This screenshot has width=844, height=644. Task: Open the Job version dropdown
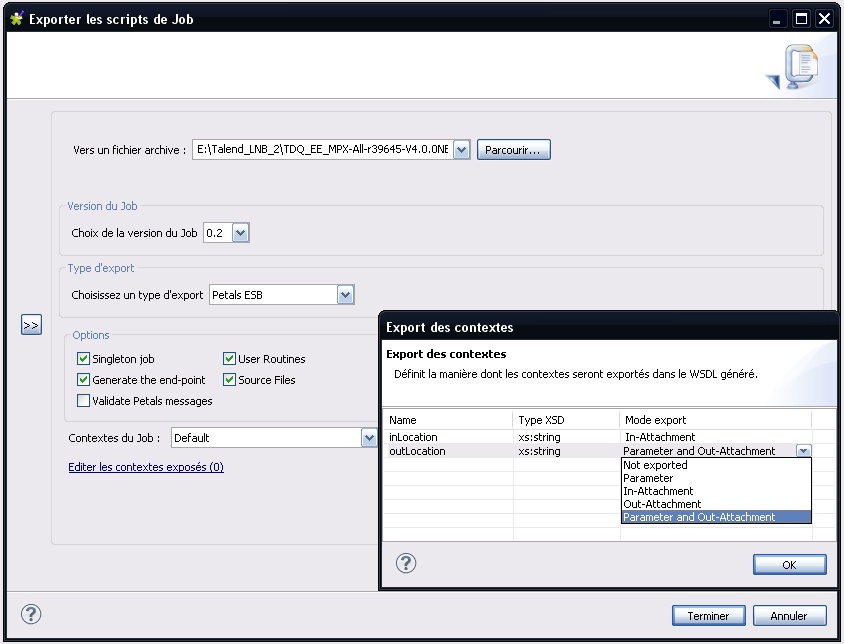coord(240,233)
